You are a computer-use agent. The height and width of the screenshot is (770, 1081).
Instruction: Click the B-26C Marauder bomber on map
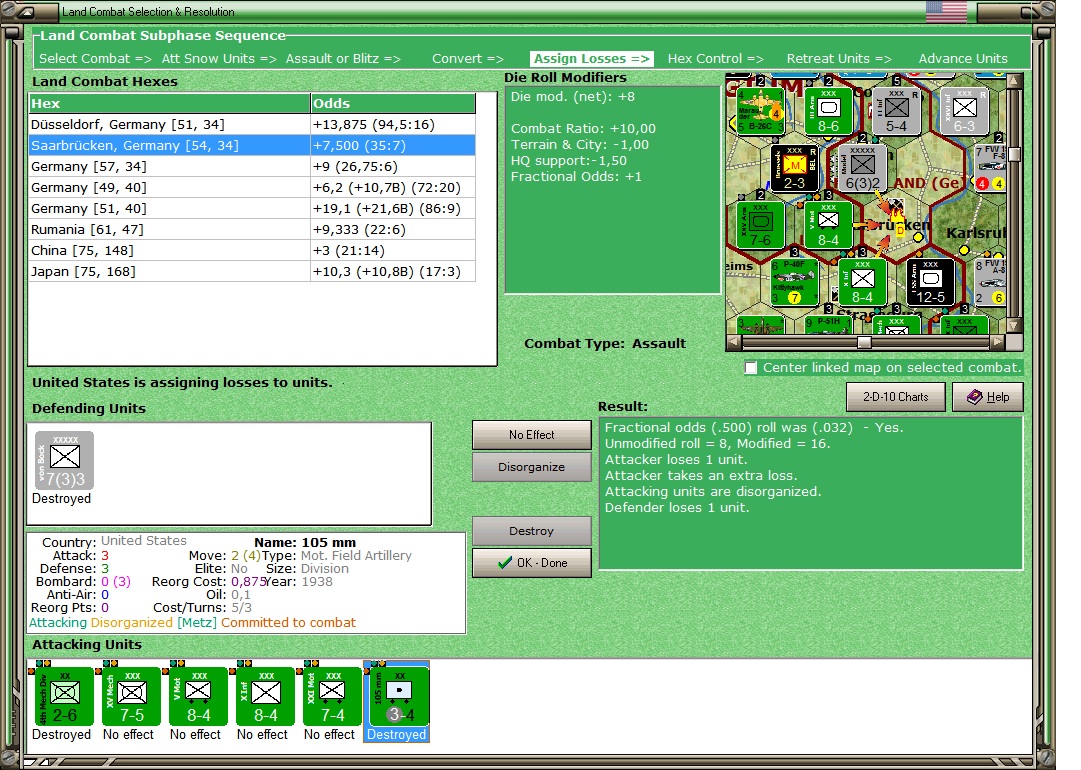pyautogui.click(x=759, y=110)
